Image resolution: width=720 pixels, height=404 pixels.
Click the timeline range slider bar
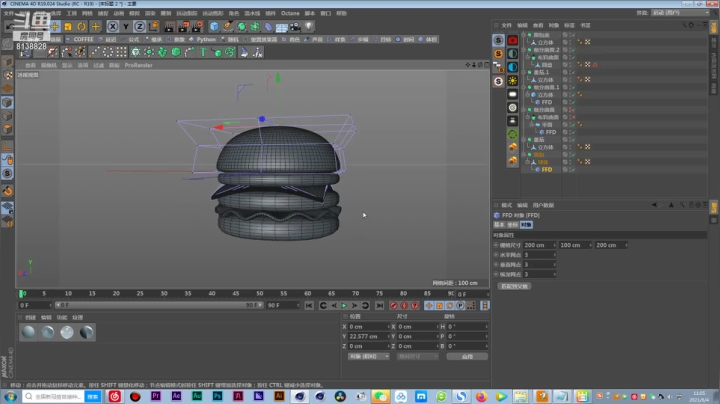tap(159, 305)
